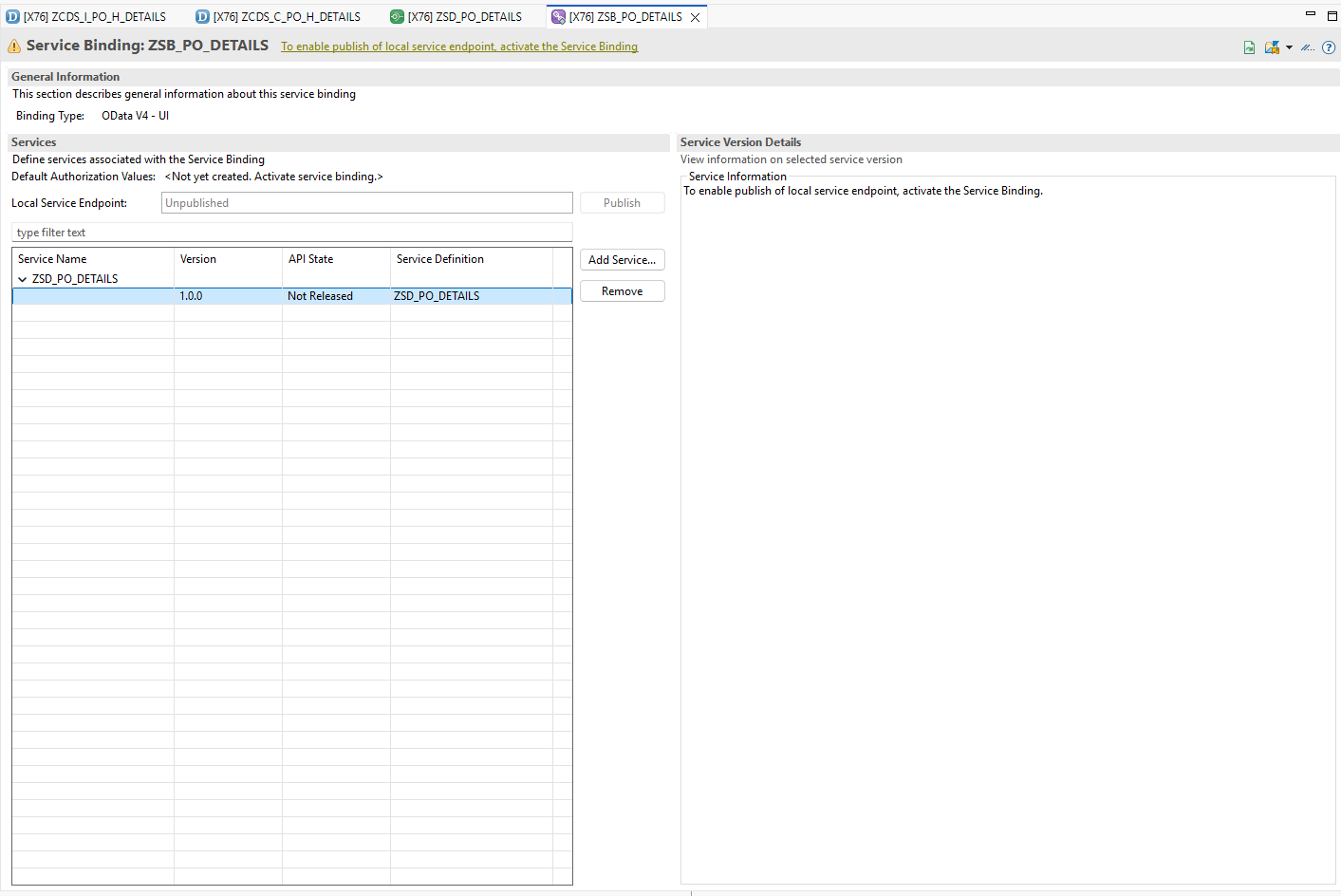The width and height of the screenshot is (1341, 896).
Task: Click the API State column header
Action: pos(336,259)
